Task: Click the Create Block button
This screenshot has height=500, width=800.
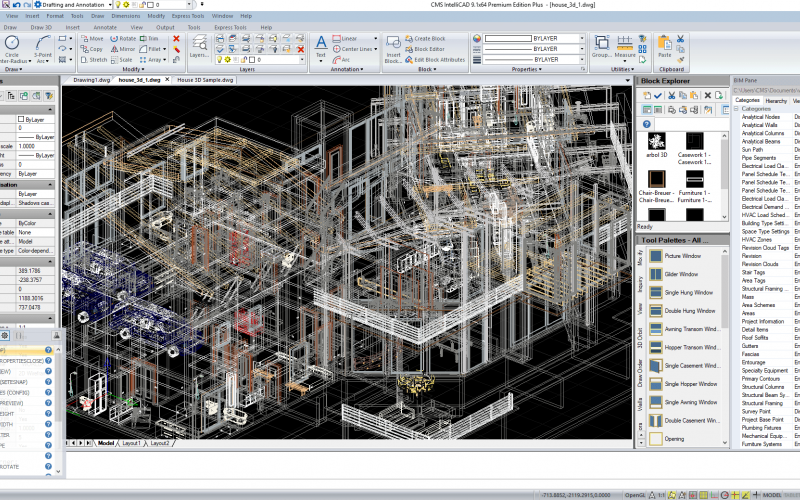Action: tap(425, 38)
